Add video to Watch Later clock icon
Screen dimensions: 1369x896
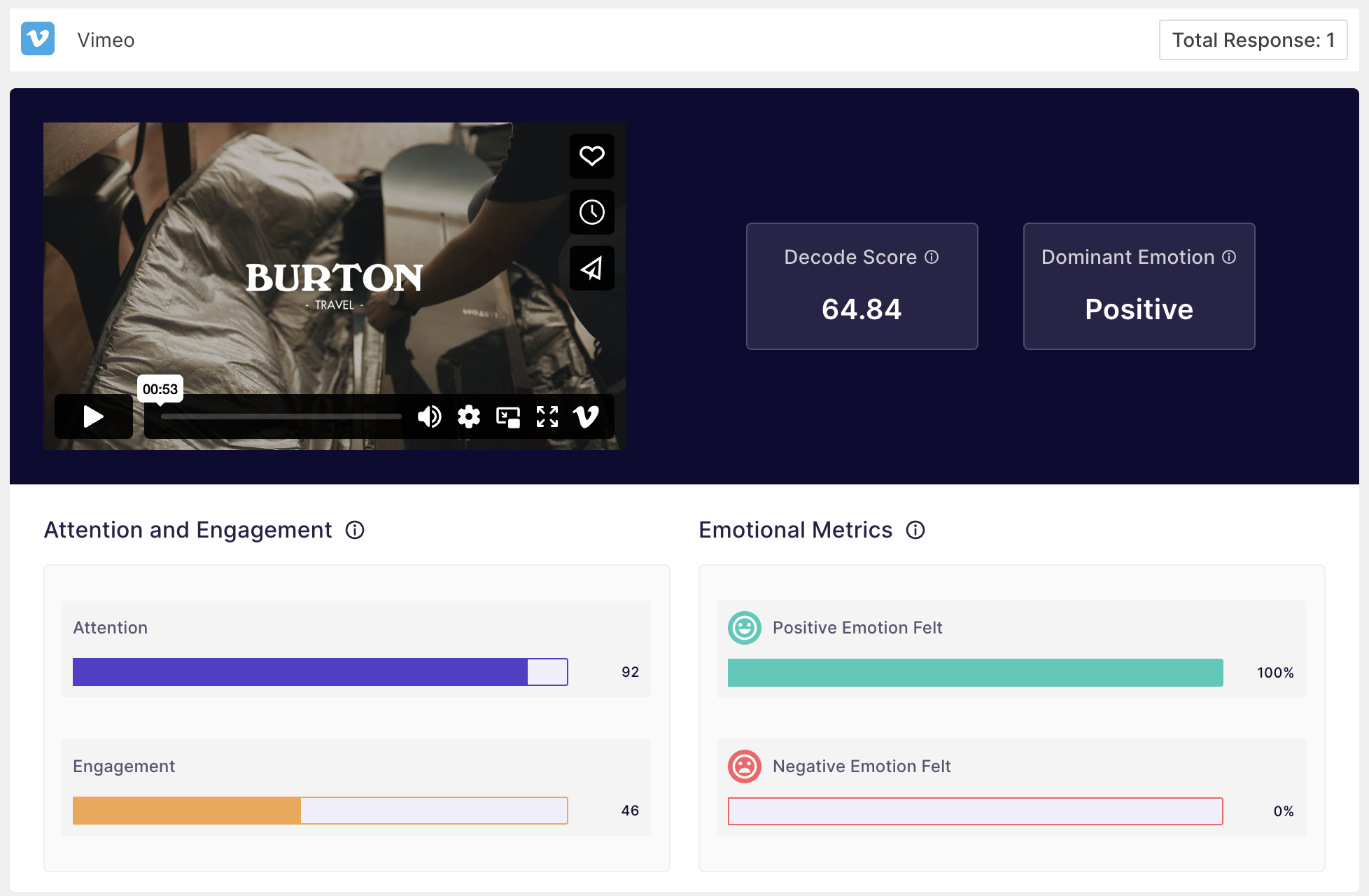[592, 212]
